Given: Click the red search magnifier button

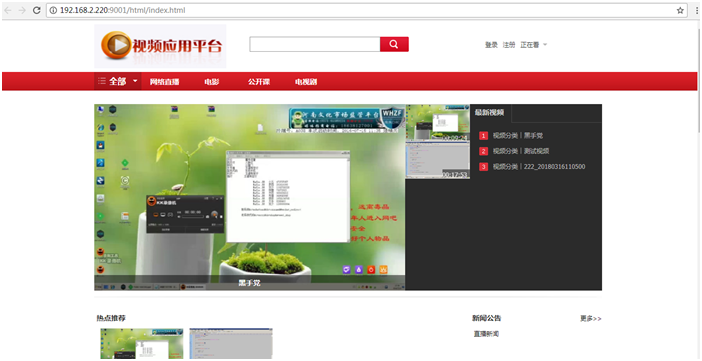Looking at the screenshot, I should pyautogui.click(x=394, y=44).
